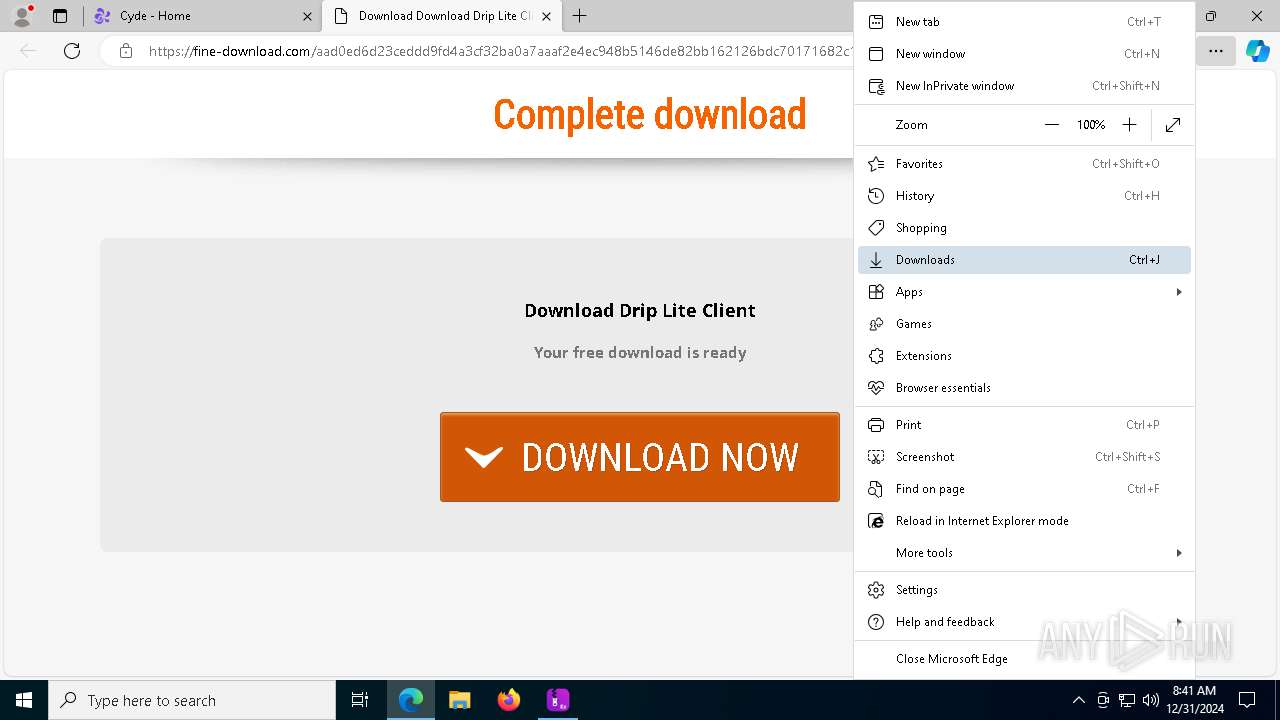Select the Download Drip Lite Client tab
Screen dimensions: 1280x720
pyautogui.click(x=443, y=16)
